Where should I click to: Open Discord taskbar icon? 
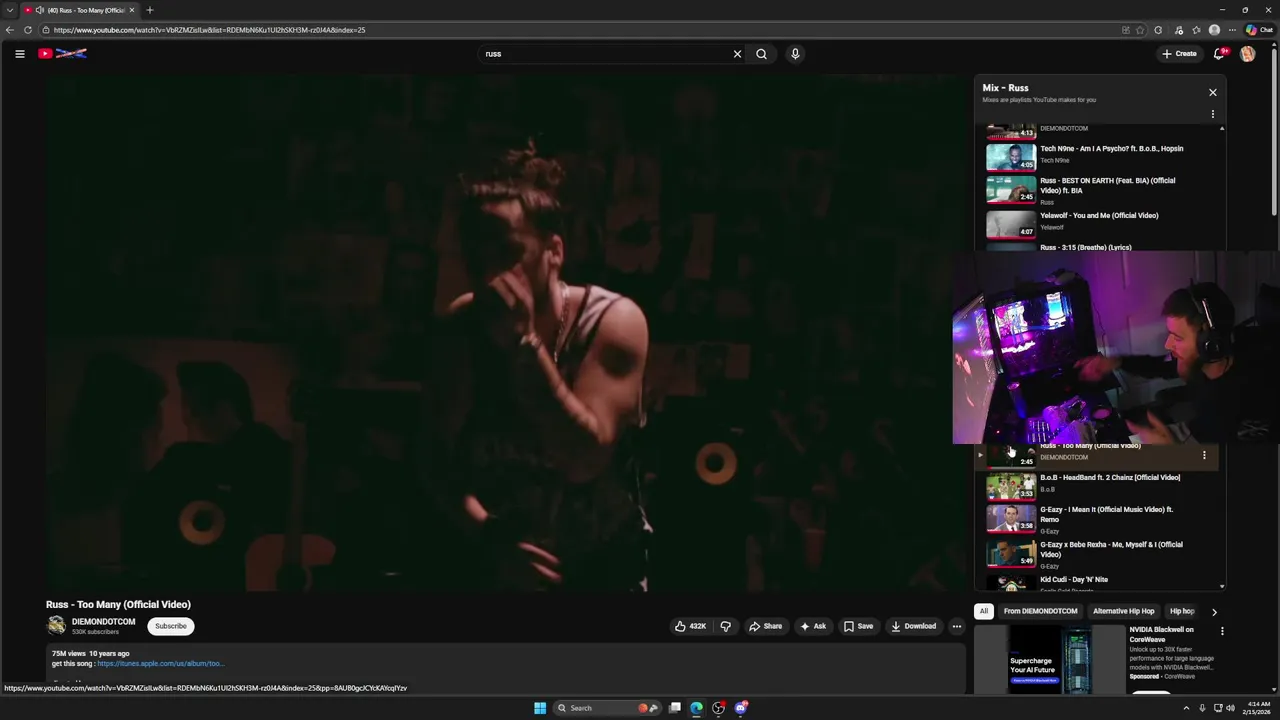point(741,708)
